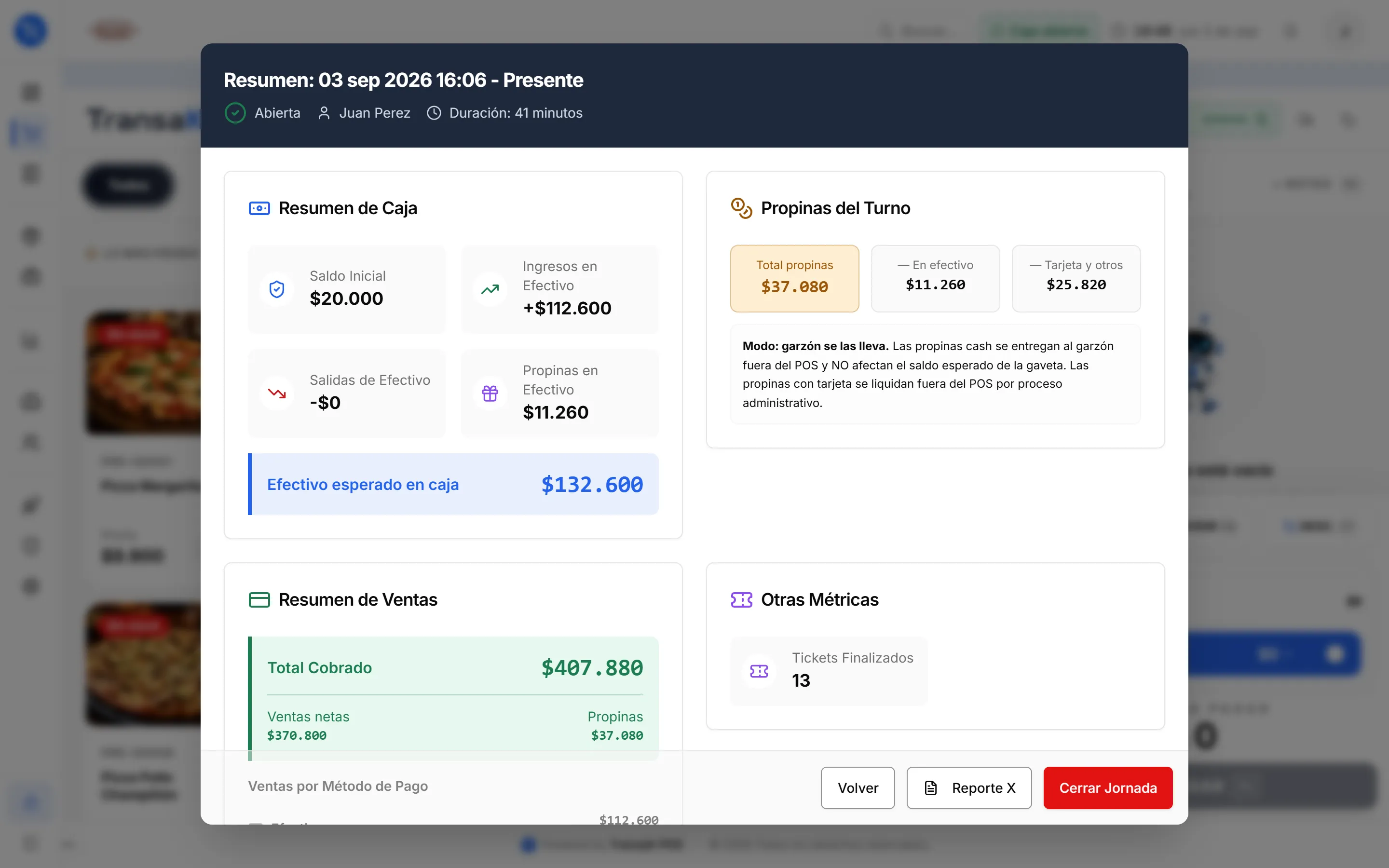This screenshot has width=1389, height=868.
Task: Select the Total propinas card
Action: click(794, 278)
